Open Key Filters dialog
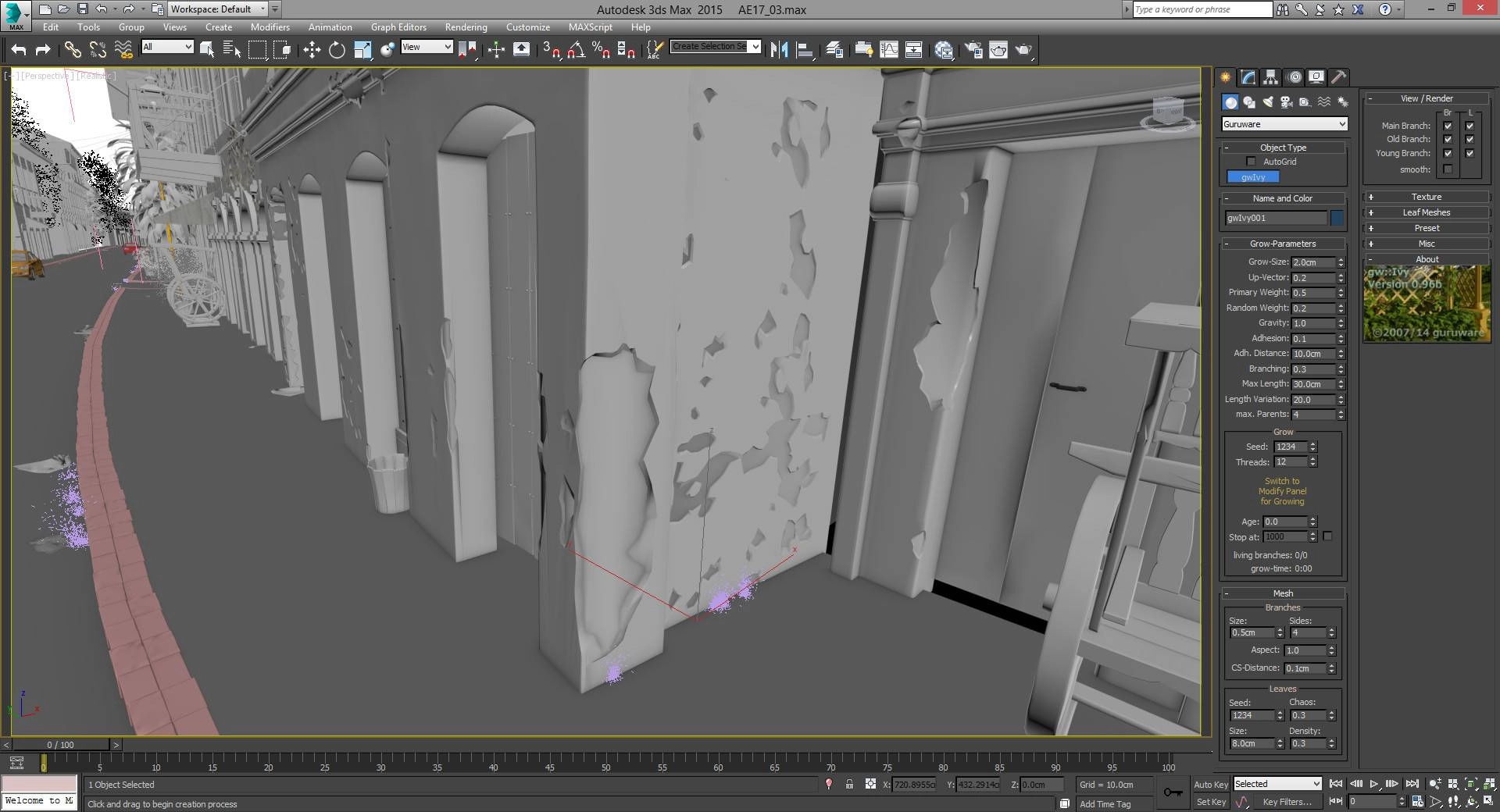This screenshot has width=1500, height=812. point(1287,802)
